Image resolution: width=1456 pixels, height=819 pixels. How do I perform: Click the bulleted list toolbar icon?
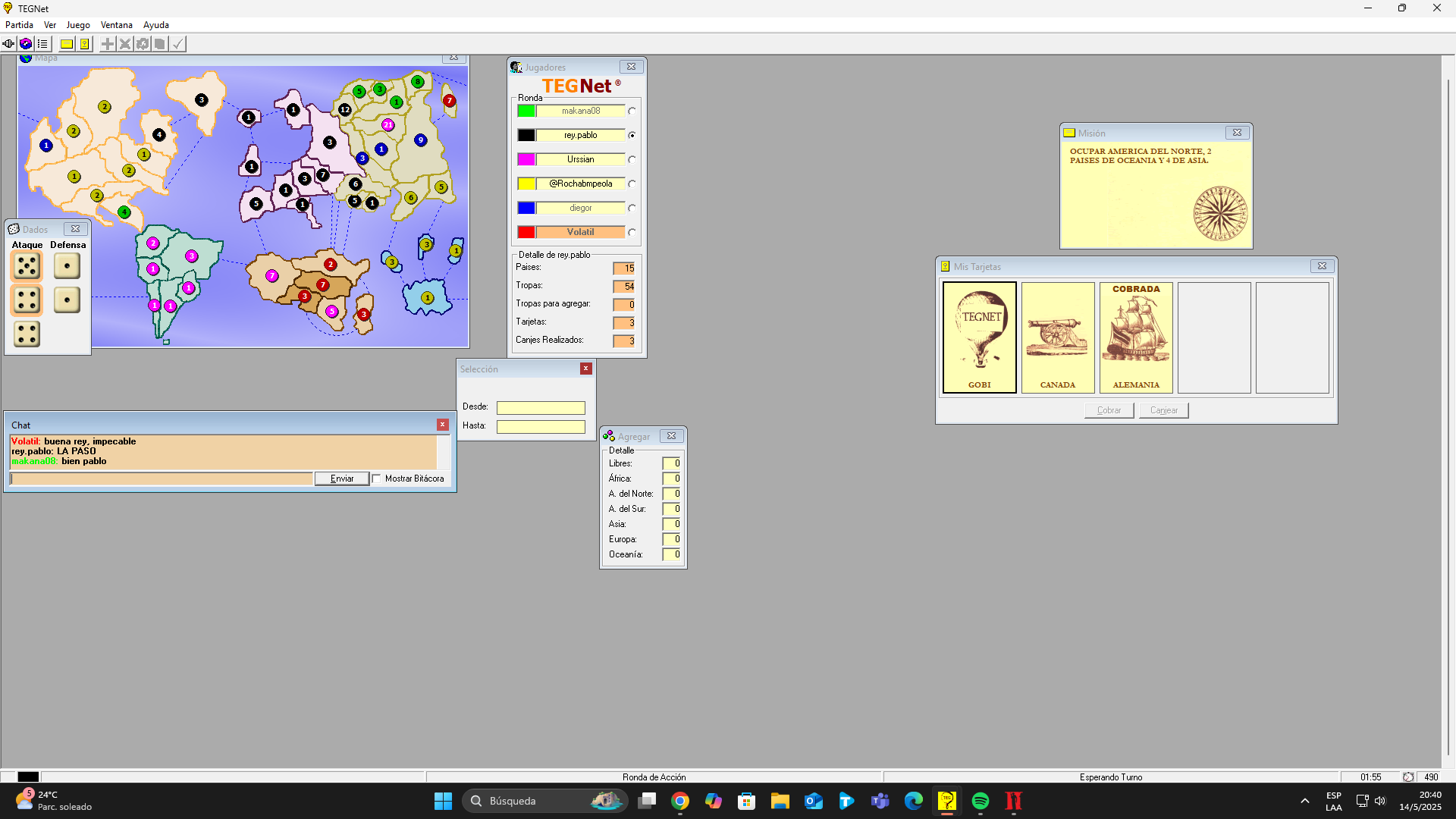click(42, 44)
